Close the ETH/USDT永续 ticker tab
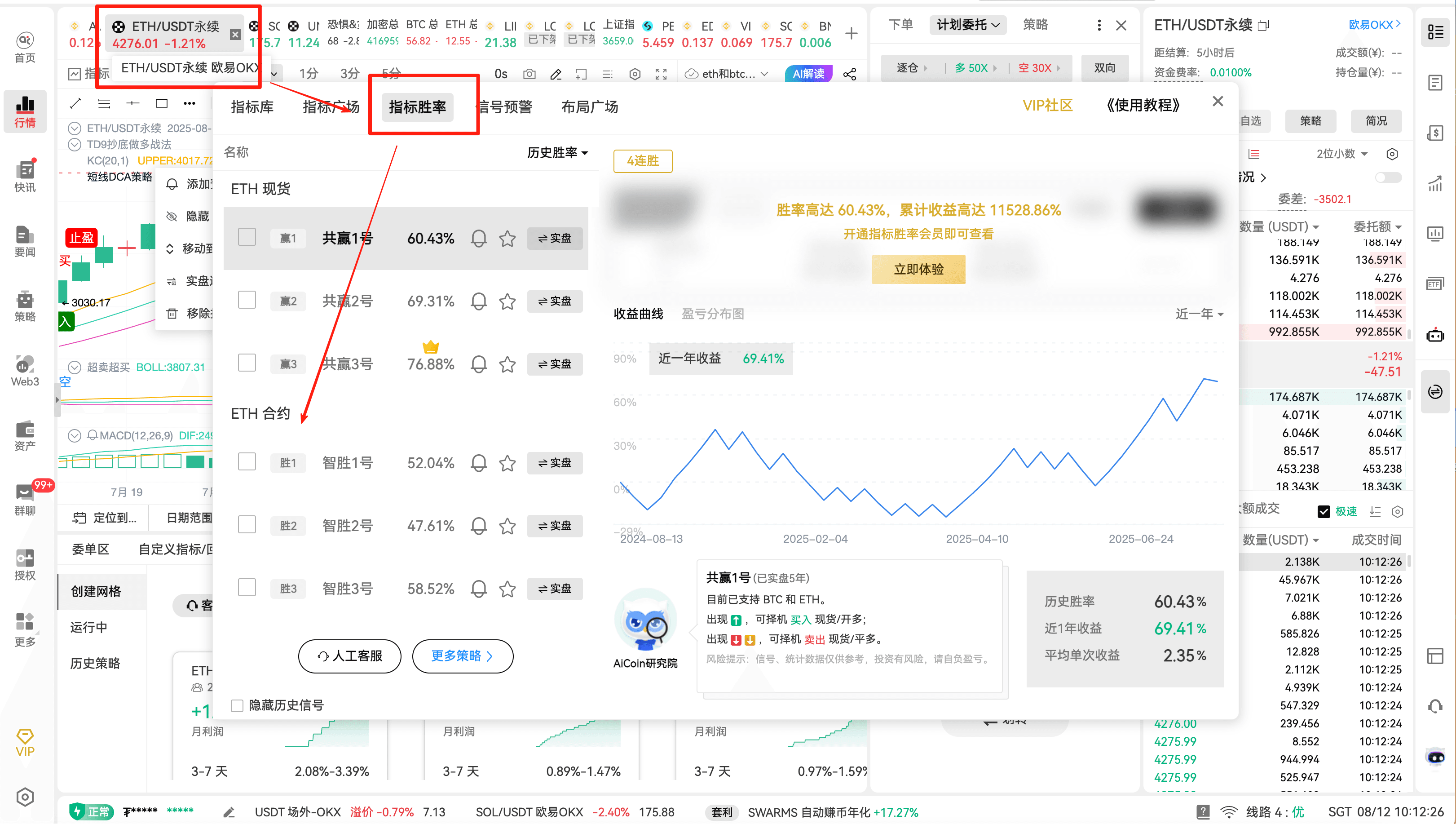1456x824 pixels. [235, 35]
